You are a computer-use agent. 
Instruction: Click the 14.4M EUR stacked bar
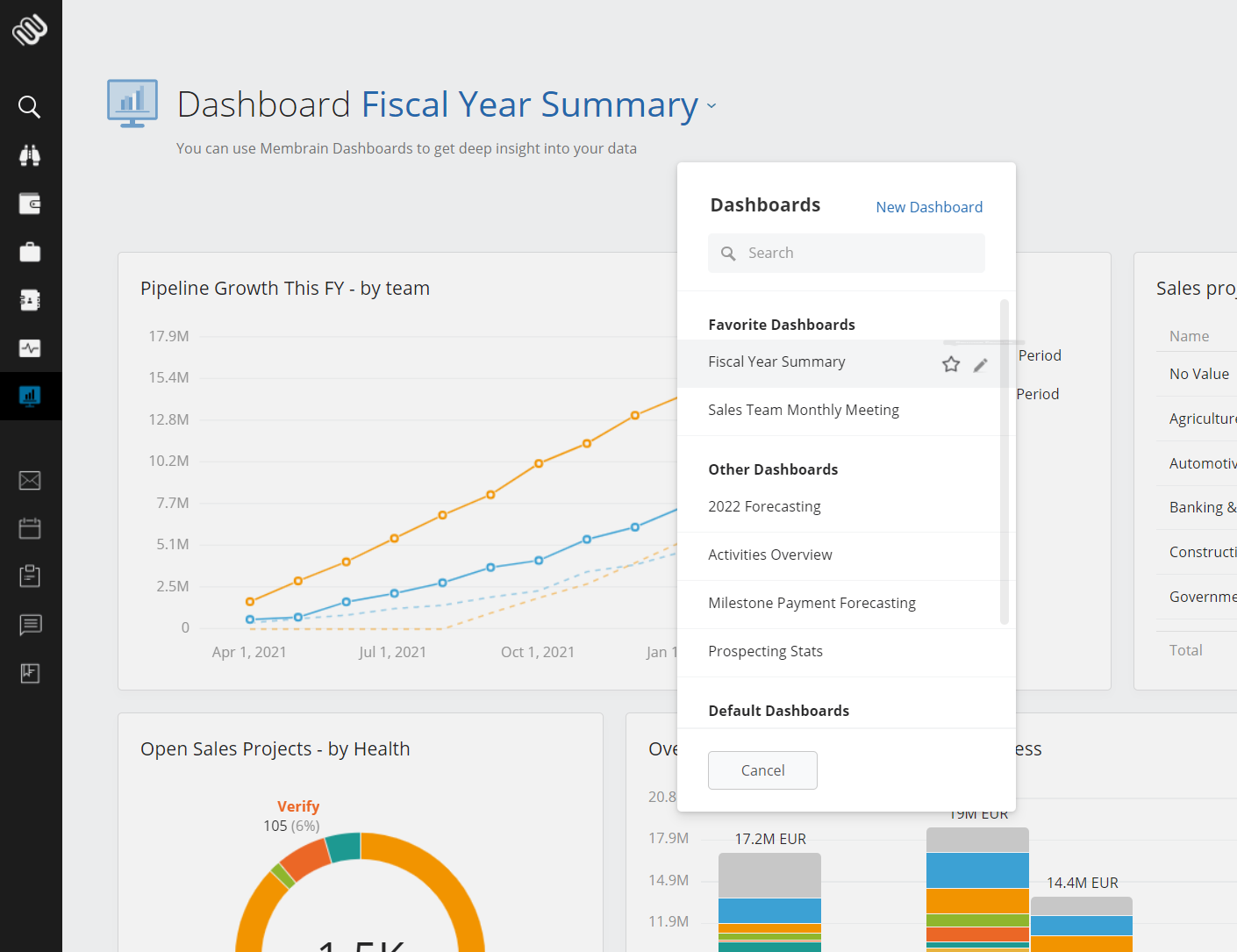coord(1081,924)
